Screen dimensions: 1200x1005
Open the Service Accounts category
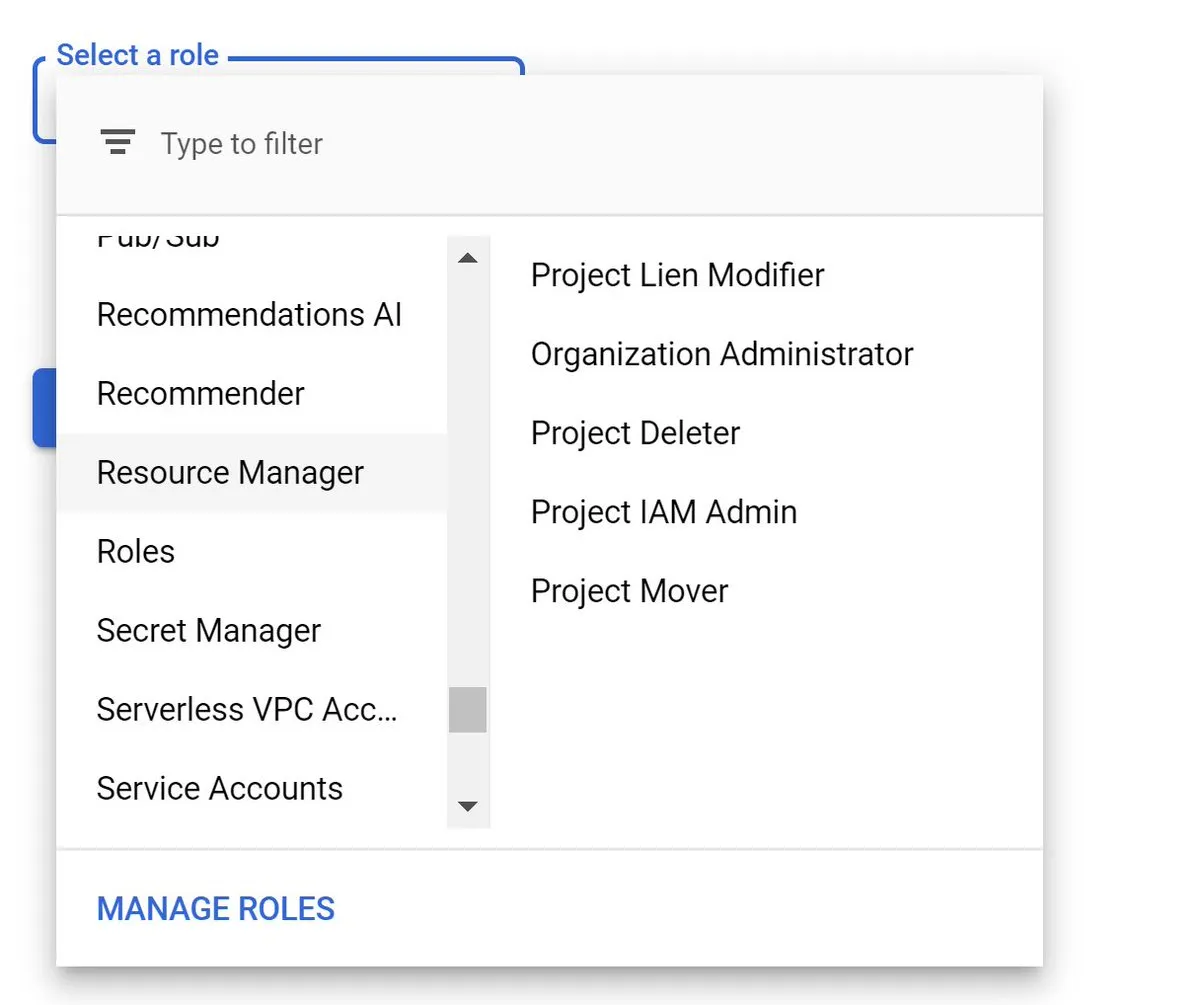[220, 789]
